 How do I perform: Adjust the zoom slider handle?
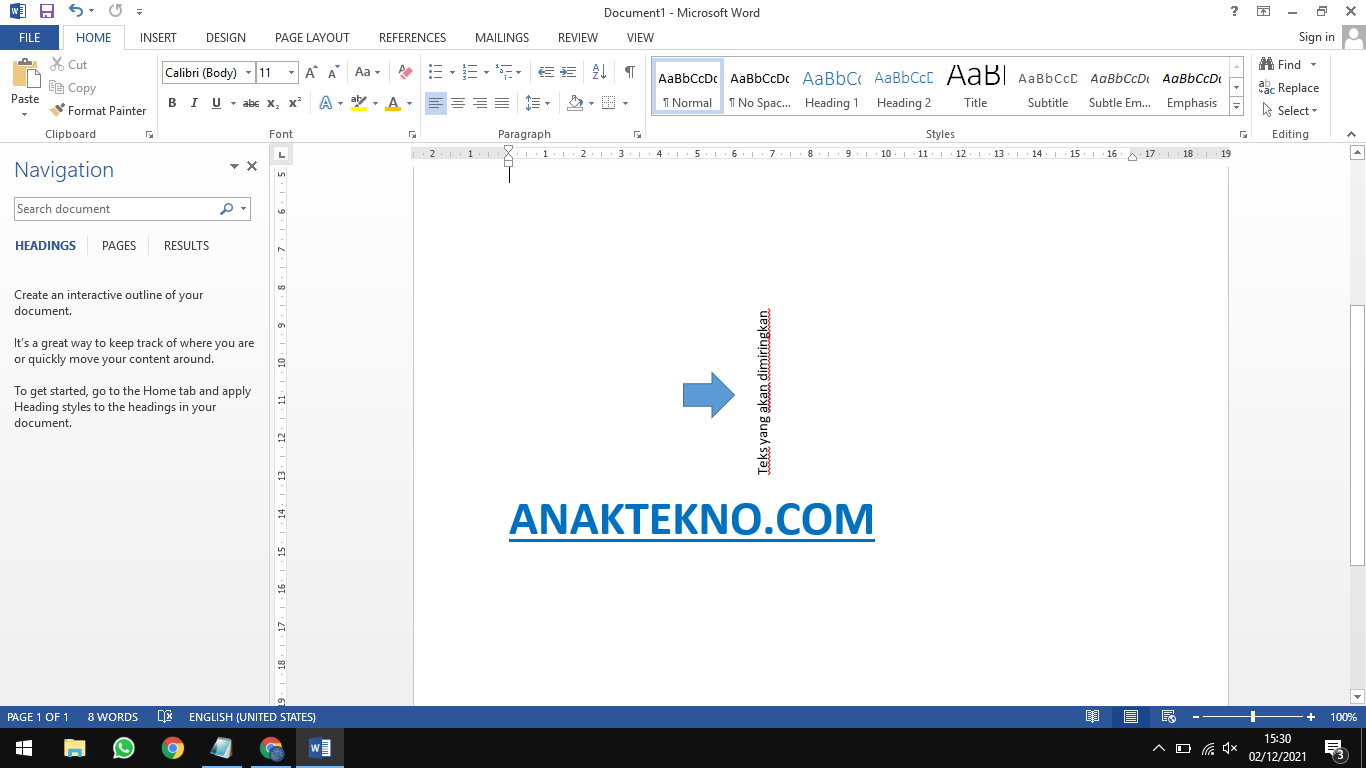(x=1253, y=717)
